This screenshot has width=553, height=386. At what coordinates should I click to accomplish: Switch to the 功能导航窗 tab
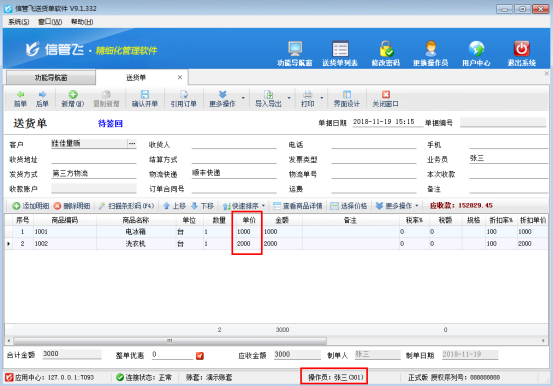tap(51, 78)
